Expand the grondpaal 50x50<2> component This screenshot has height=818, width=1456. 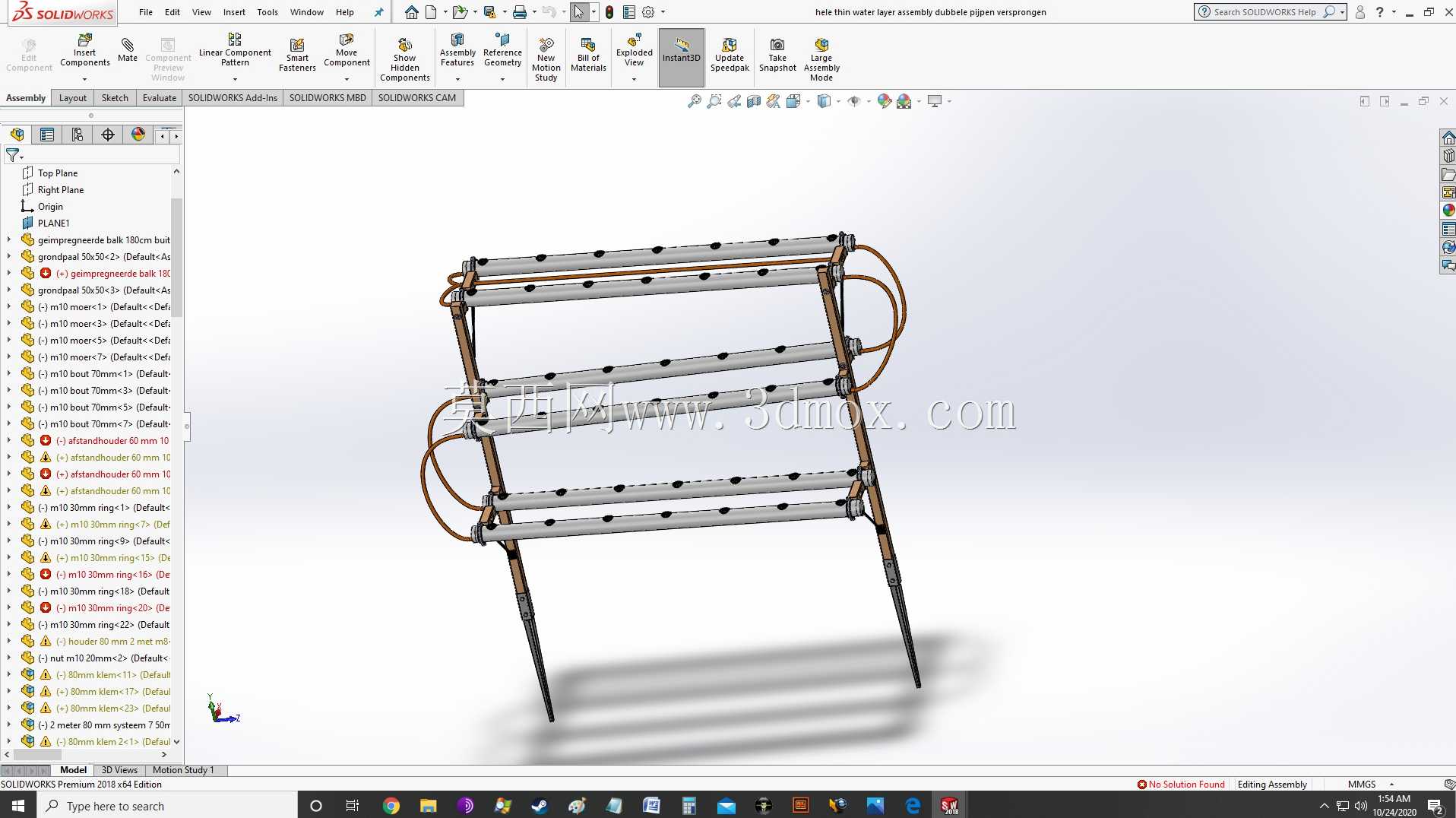[9, 257]
